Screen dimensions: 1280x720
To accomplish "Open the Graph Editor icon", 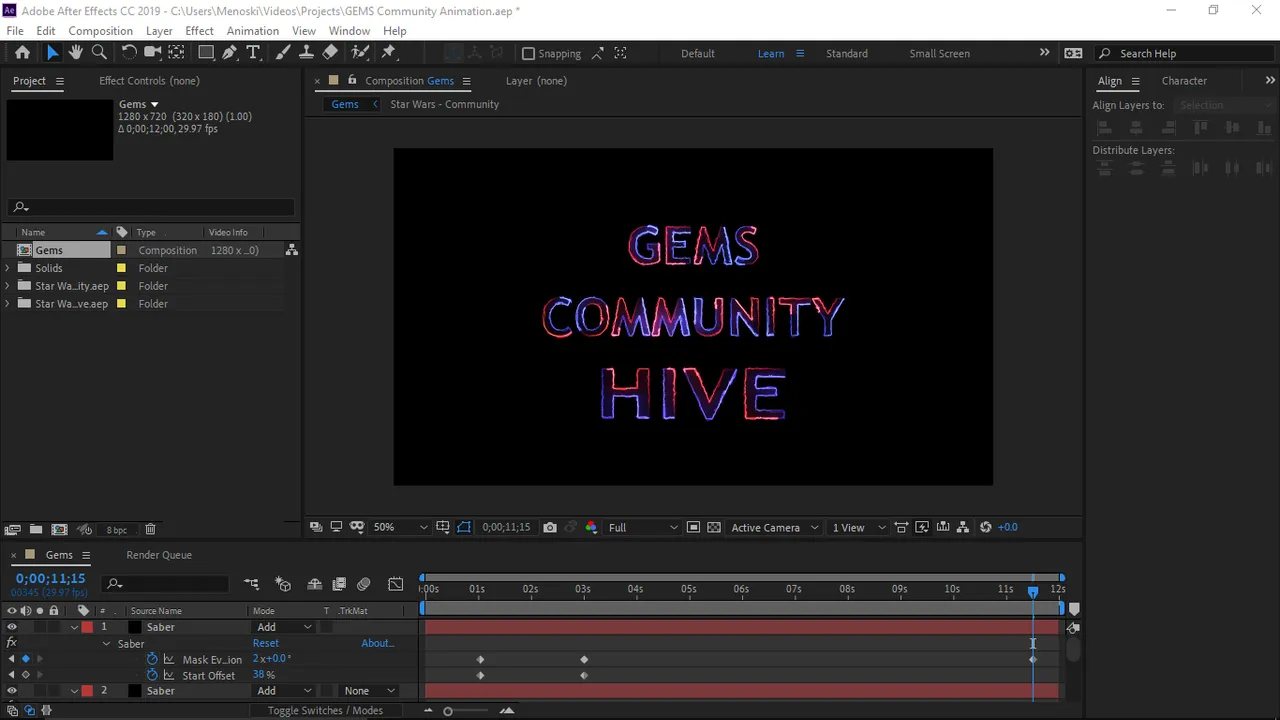I will pos(396,584).
